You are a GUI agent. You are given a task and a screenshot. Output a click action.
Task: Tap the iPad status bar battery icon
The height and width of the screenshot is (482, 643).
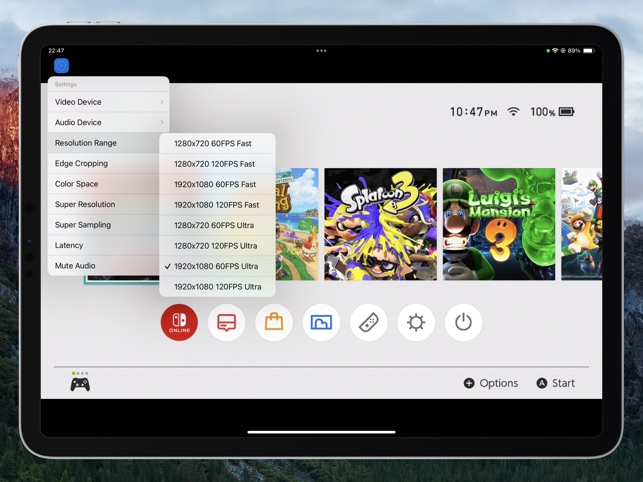tap(588, 51)
